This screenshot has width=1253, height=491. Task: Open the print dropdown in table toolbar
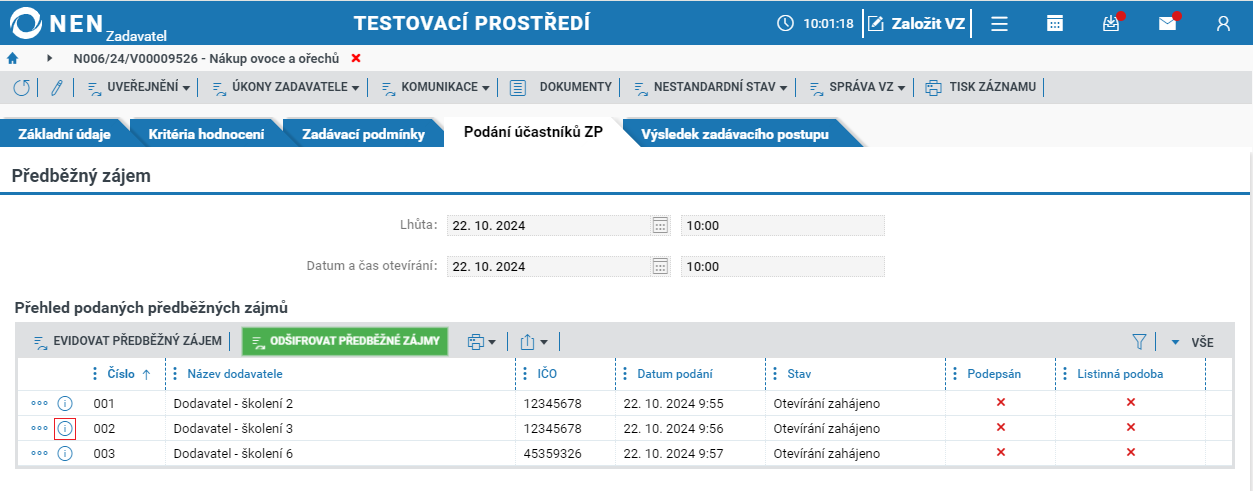(482, 342)
